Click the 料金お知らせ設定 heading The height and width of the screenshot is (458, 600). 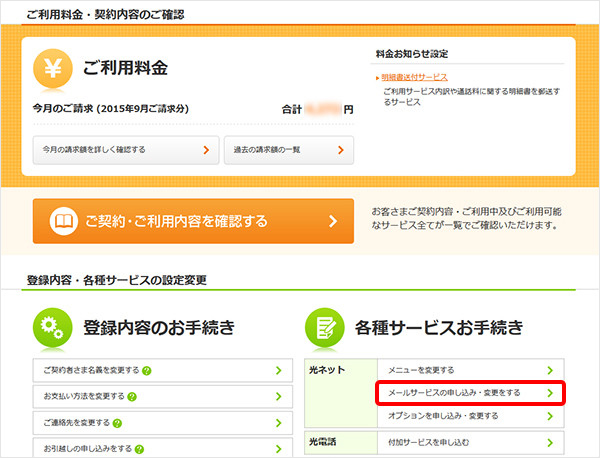click(412, 54)
